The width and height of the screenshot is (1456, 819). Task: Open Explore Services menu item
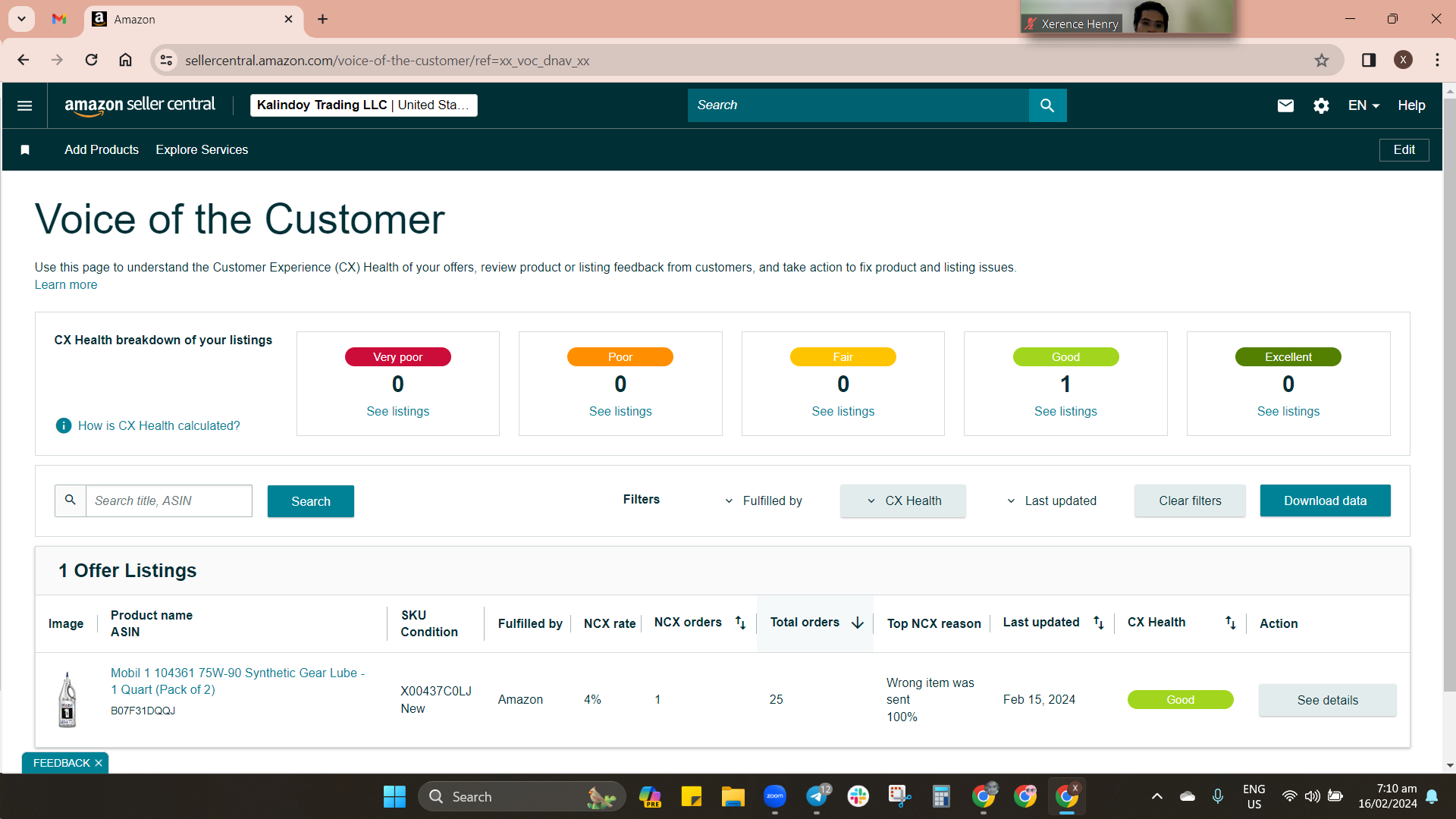pos(202,150)
